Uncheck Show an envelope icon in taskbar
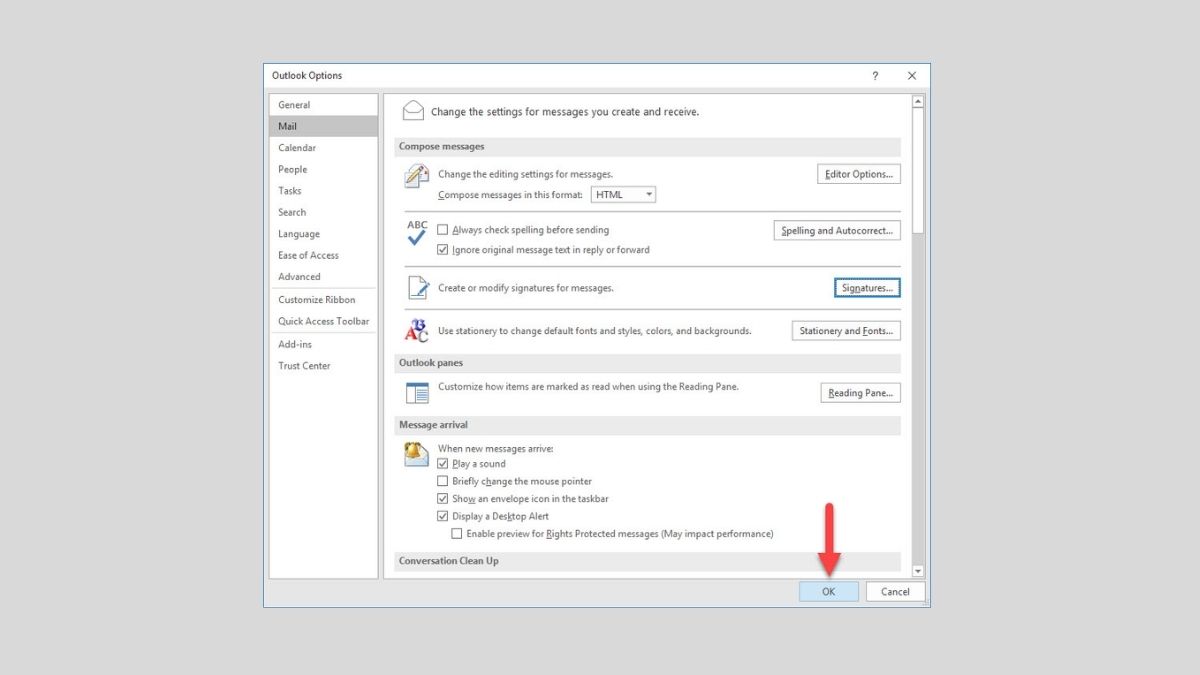1200x675 pixels. coord(443,499)
